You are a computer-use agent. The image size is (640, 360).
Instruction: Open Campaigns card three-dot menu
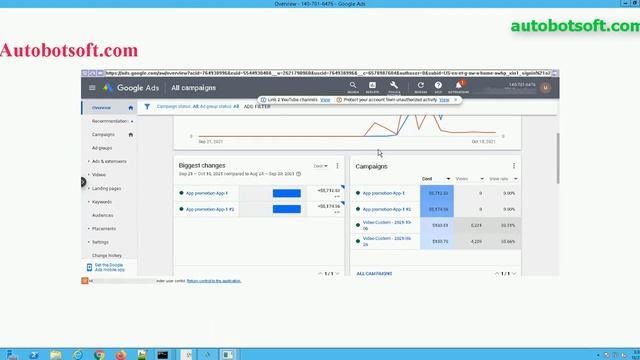pos(513,166)
